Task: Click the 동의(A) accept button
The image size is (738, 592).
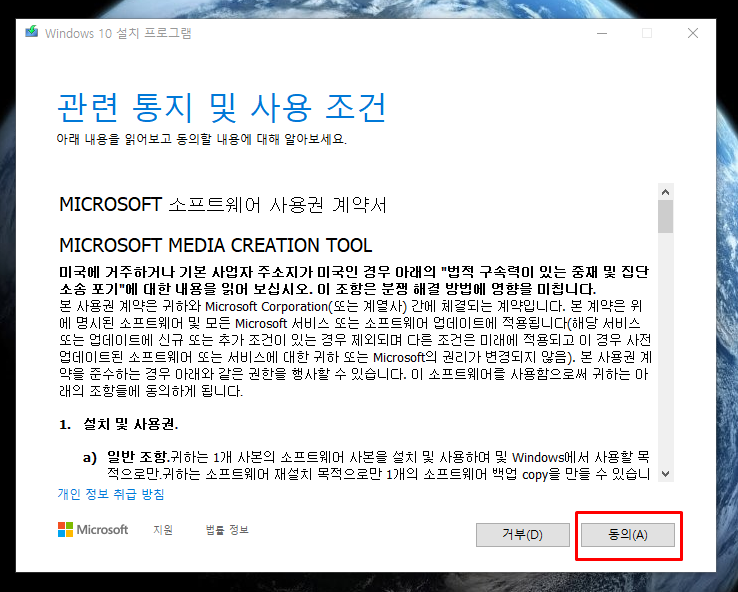Action: pyautogui.click(x=628, y=535)
